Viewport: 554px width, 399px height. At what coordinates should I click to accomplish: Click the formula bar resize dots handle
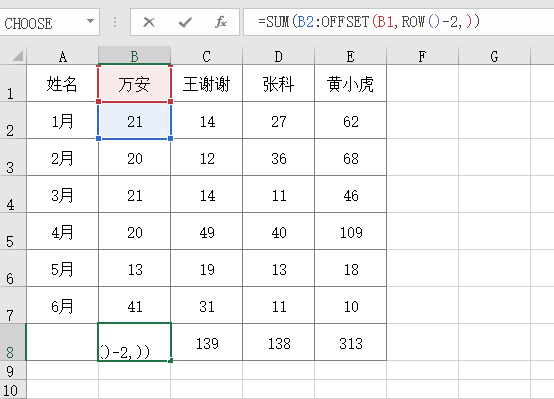[x=115, y=22]
